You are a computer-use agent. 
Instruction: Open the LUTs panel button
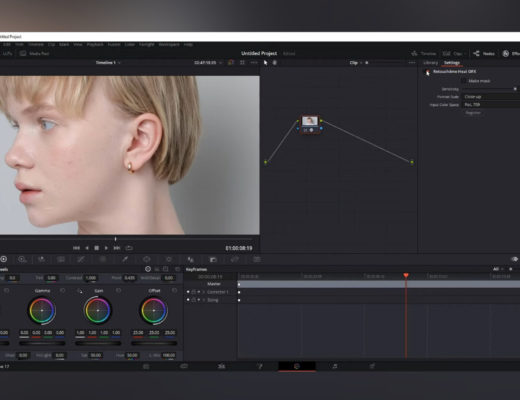pos(6,53)
